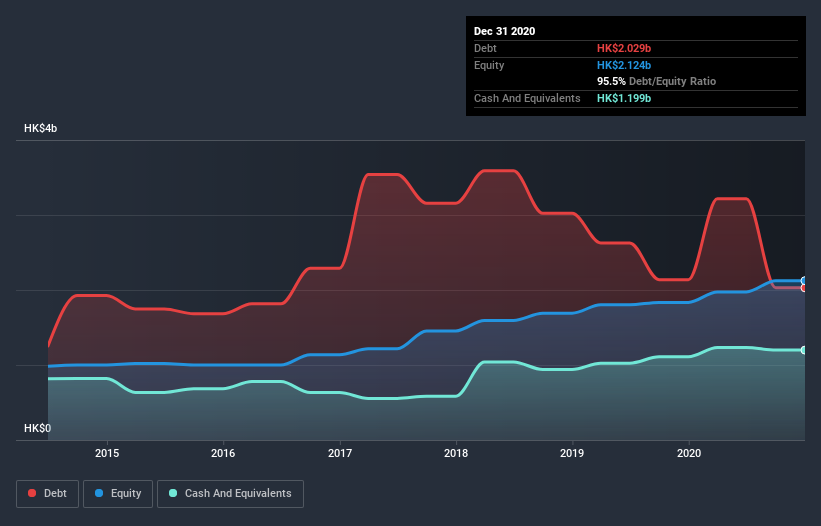
Task: Click the red Debt legend dot
Action: (32, 493)
